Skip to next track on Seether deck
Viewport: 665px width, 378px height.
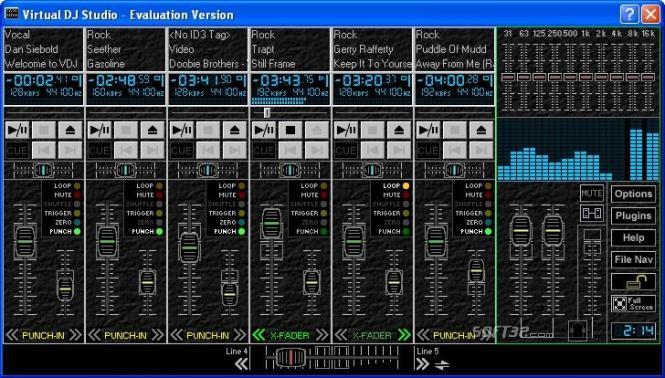tap(152, 150)
